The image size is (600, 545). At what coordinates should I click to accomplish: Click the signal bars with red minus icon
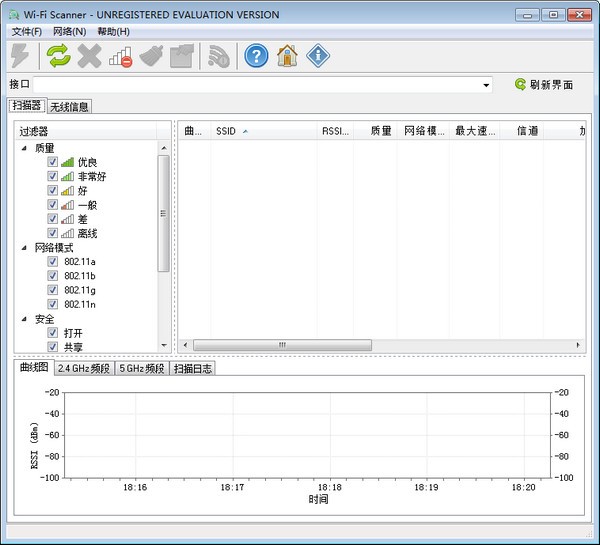[120, 56]
